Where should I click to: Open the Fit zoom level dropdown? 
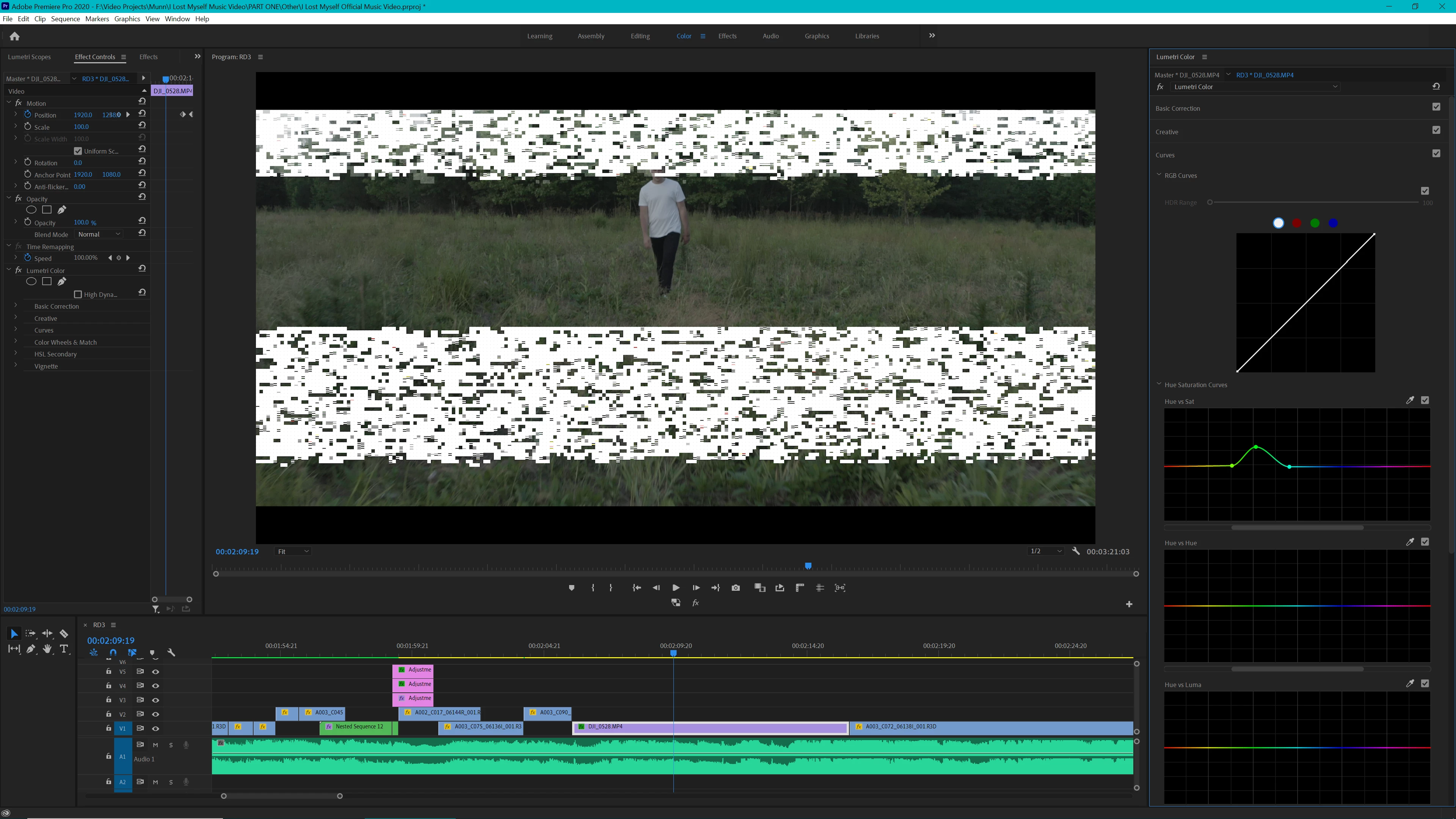pyautogui.click(x=293, y=551)
